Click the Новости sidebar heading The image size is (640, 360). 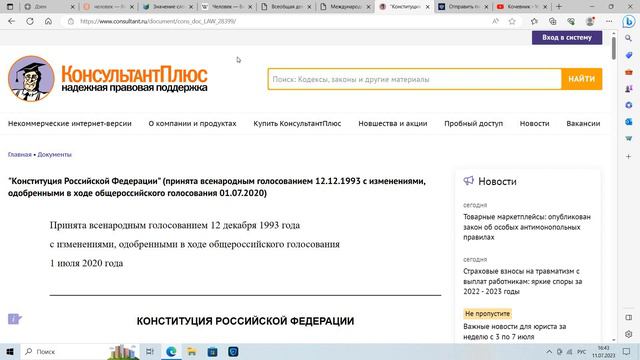pyautogui.click(x=497, y=181)
